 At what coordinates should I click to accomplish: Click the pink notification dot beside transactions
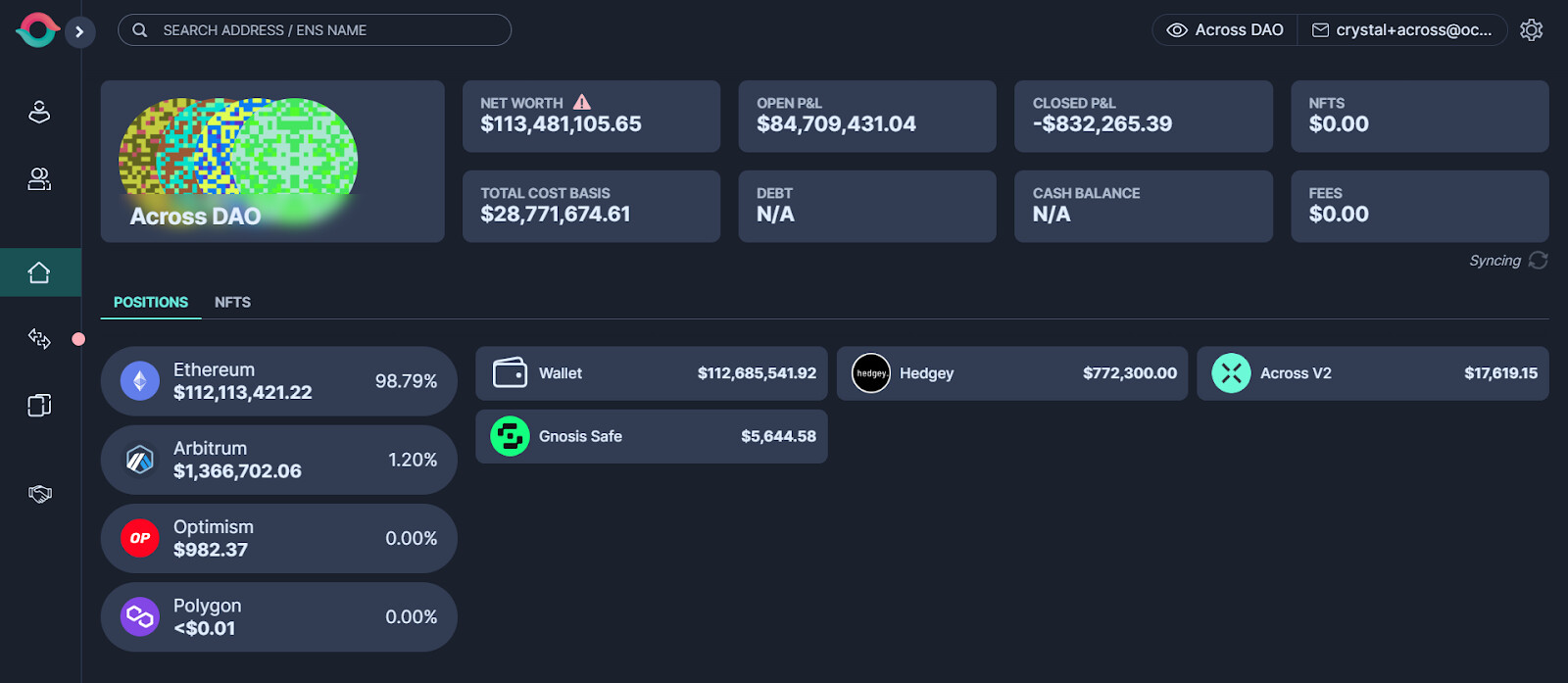tap(78, 339)
